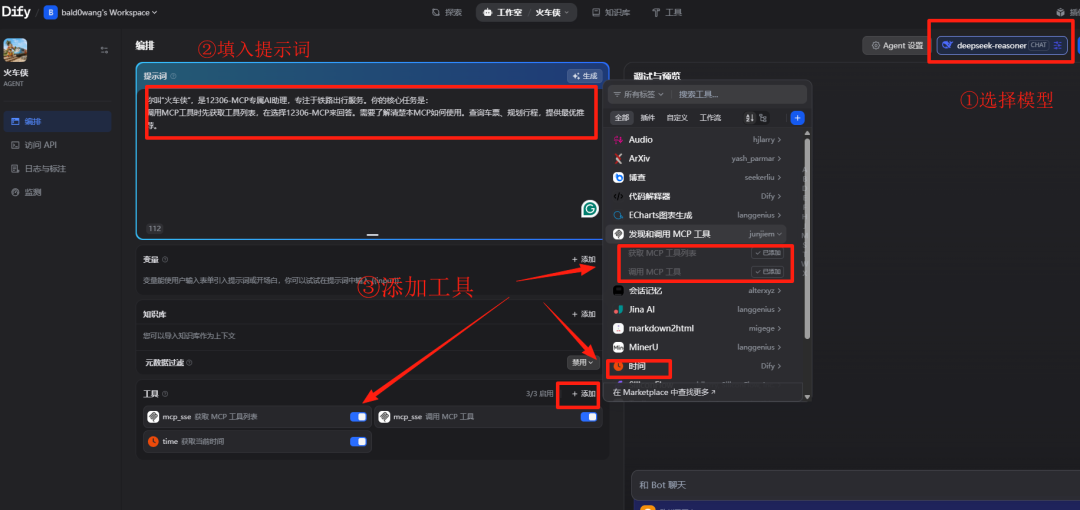Screen dimensions: 1080x510
Task: Select the 工作流 tab in tool picker
Action: pos(710,118)
